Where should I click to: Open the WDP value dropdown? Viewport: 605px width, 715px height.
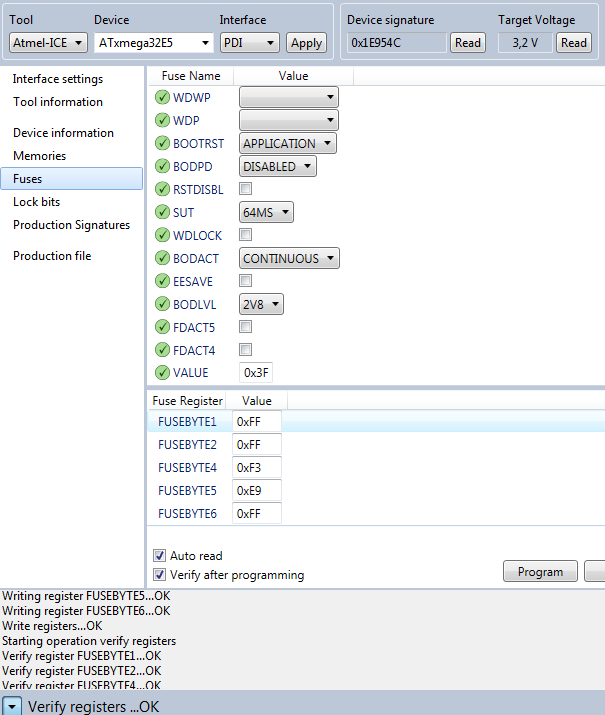(289, 120)
